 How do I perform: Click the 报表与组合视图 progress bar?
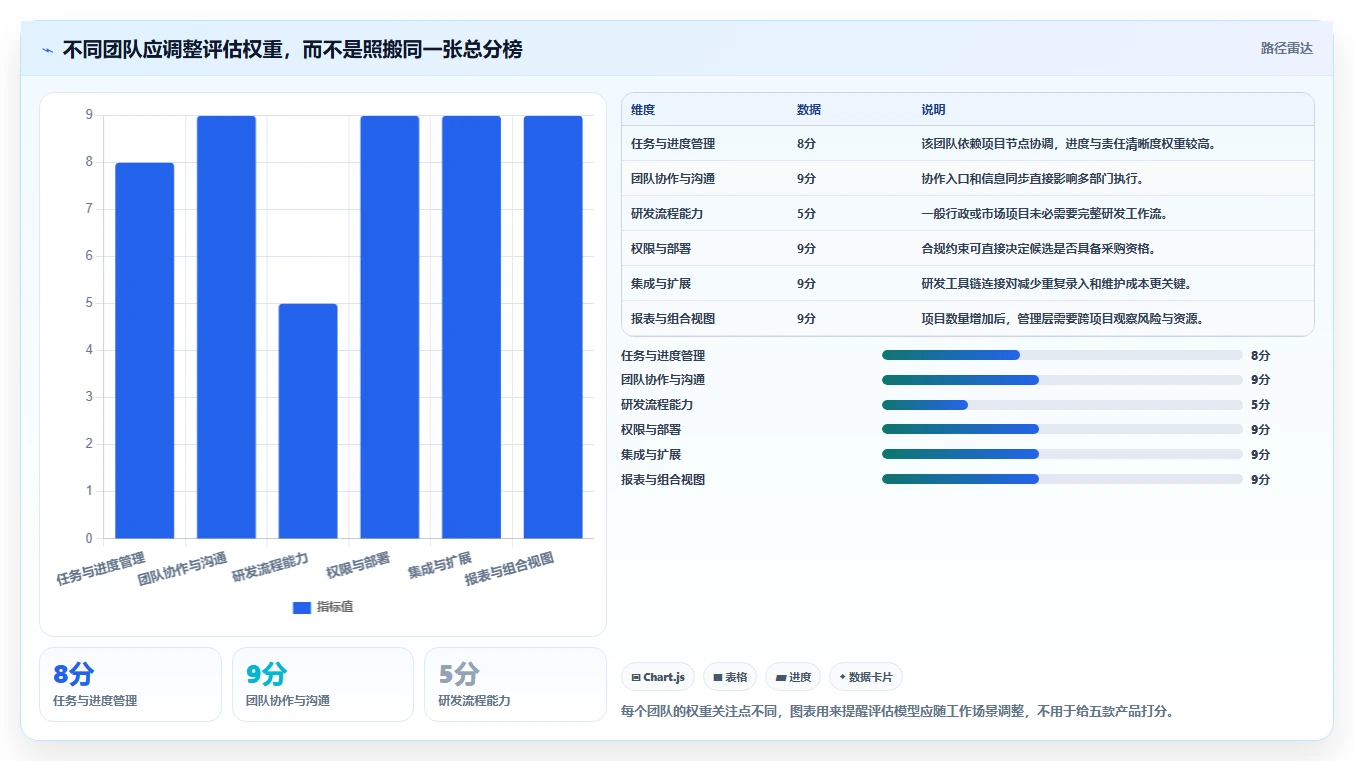[1062, 479]
